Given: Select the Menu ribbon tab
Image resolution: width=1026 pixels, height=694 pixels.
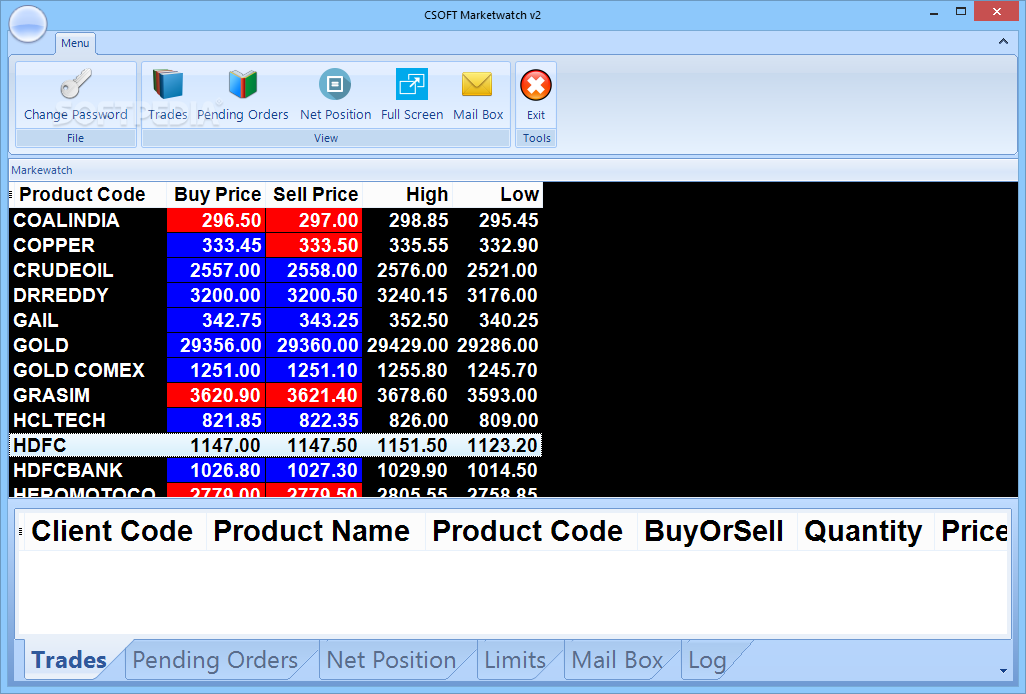Looking at the screenshot, I should click(x=75, y=43).
